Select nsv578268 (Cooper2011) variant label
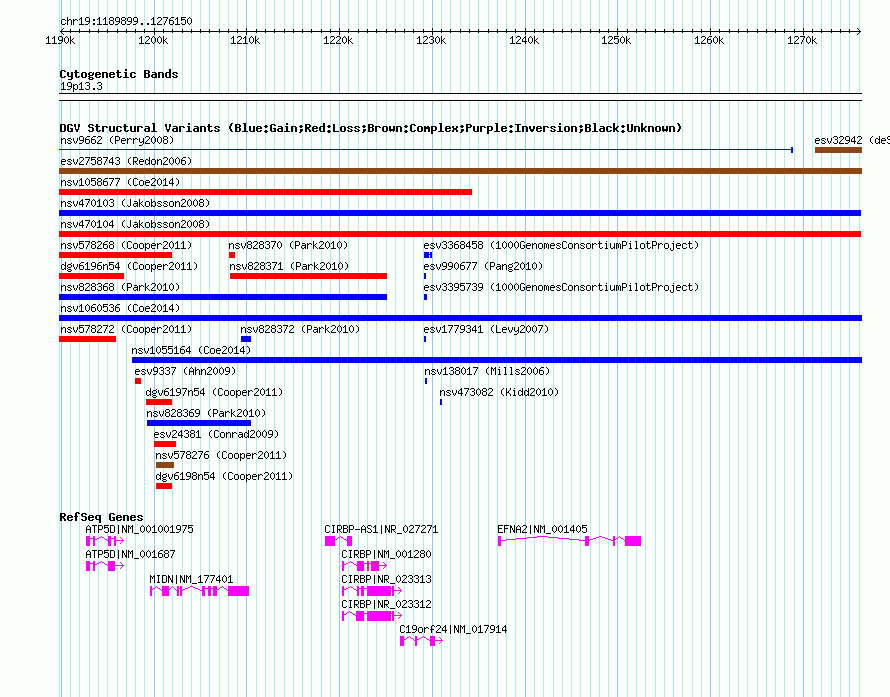 point(126,245)
